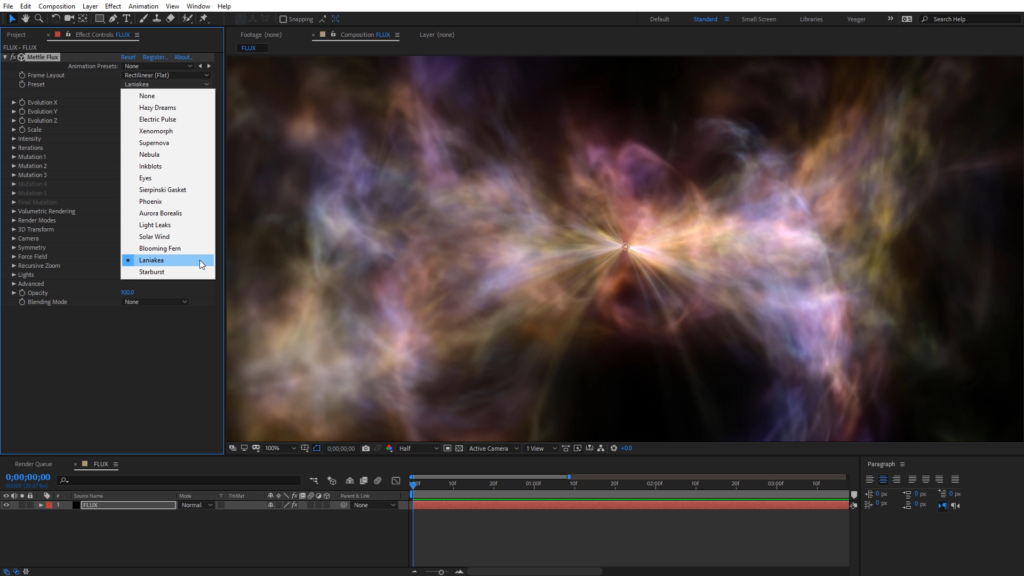Click the Reset link for Mettle Flux
Image resolution: width=1024 pixels, height=576 pixels.
128,57
